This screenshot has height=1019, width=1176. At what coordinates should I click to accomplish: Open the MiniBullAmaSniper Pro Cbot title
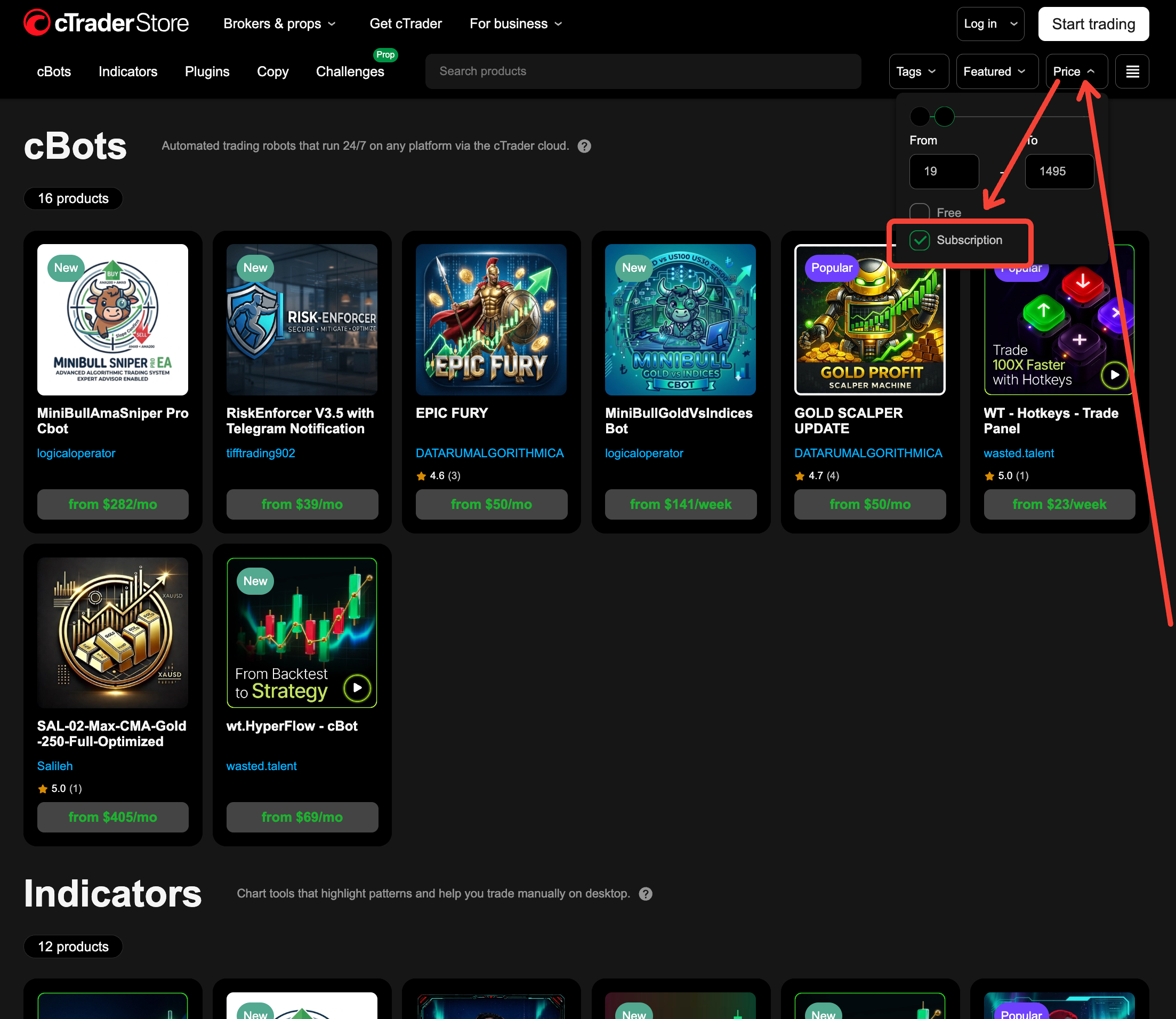click(112, 421)
